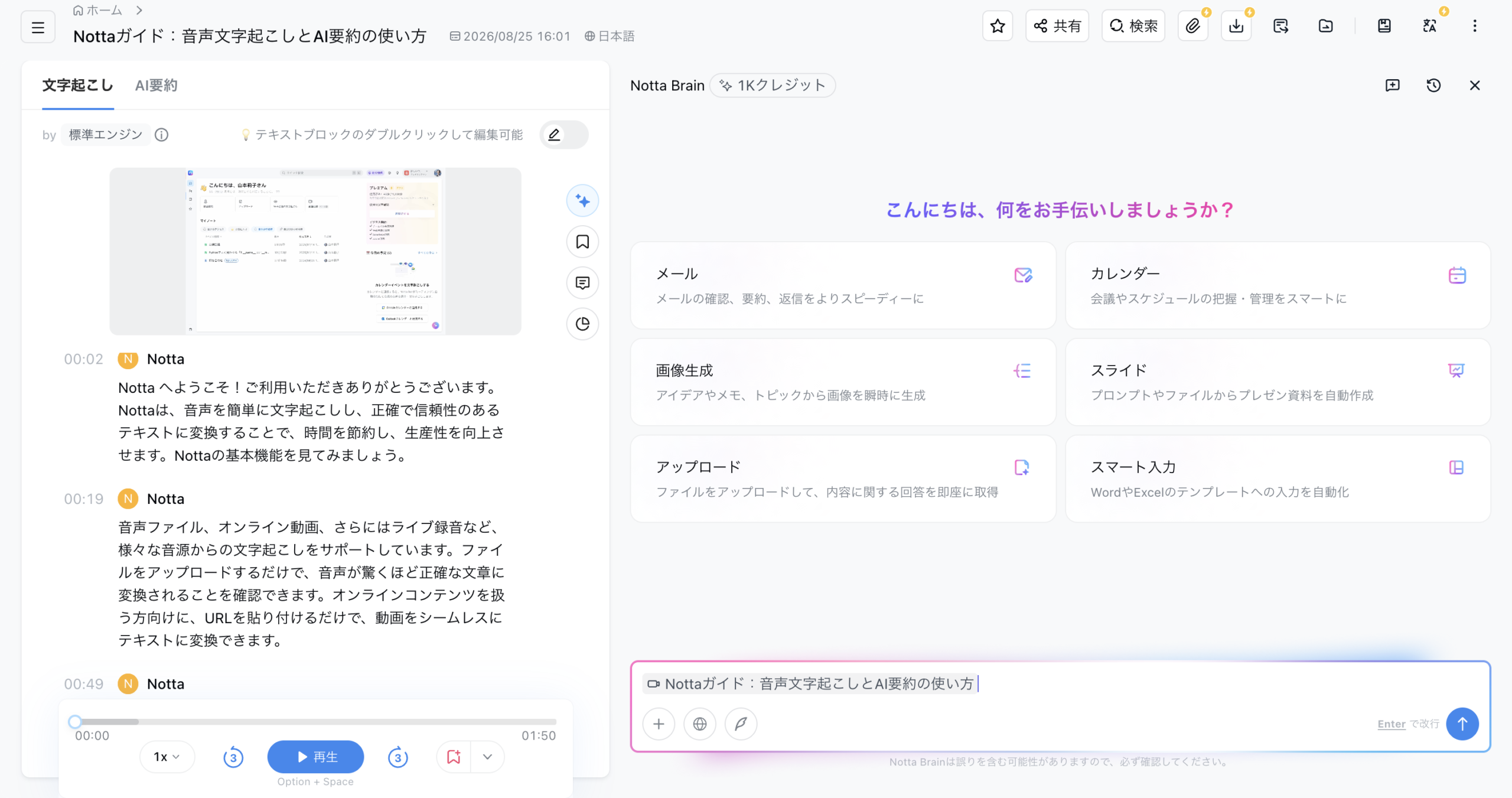Image resolution: width=1512 pixels, height=798 pixels.
Task: Click the save notebook icon
Action: (x=1384, y=26)
